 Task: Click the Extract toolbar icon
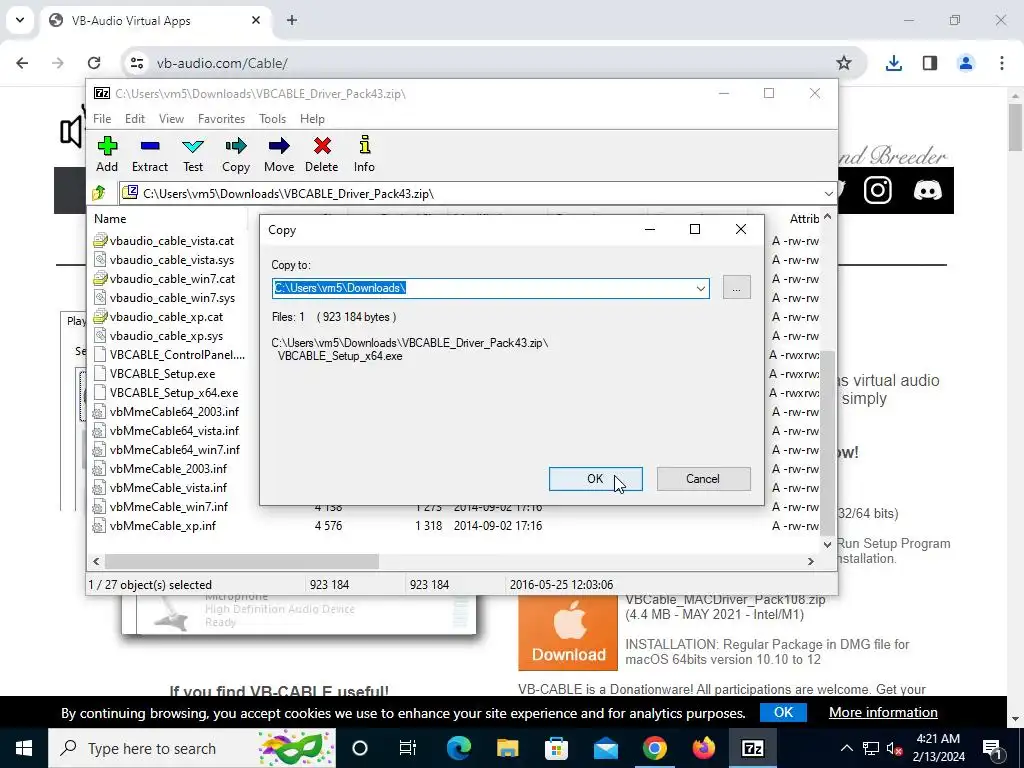click(x=150, y=155)
